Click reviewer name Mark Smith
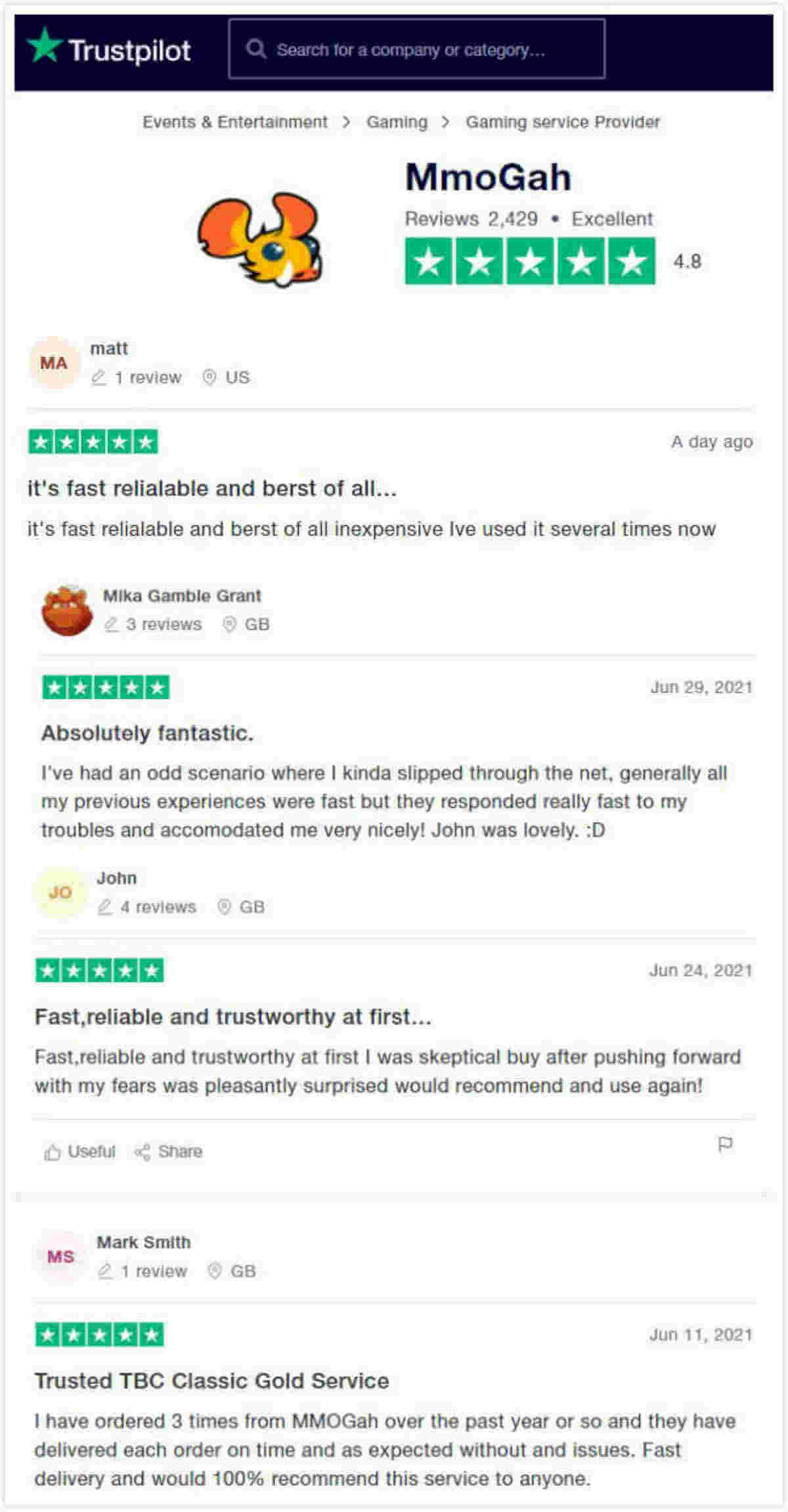 pyautogui.click(x=144, y=1242)
